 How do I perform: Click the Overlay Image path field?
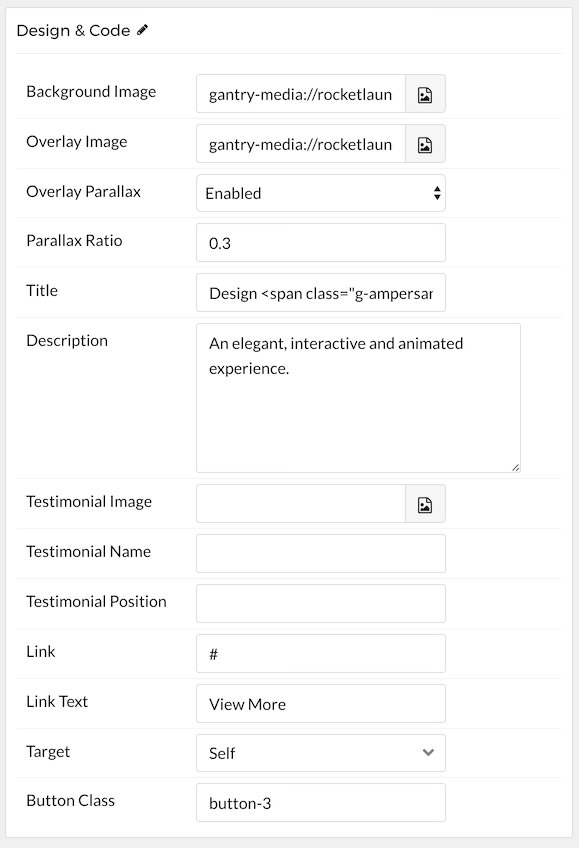pyautogui.click(x=301, y=144)
